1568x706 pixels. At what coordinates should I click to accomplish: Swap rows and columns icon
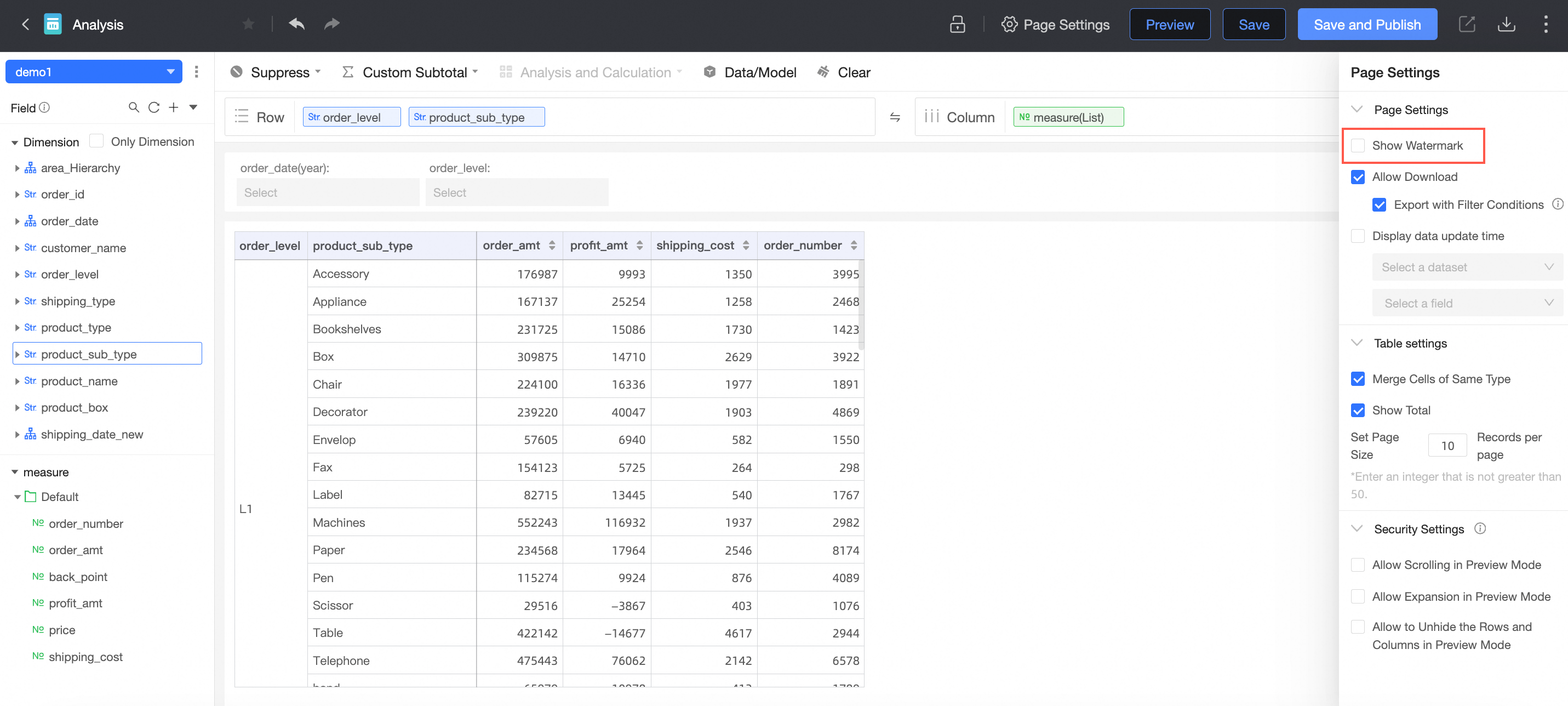click(895, 117)
